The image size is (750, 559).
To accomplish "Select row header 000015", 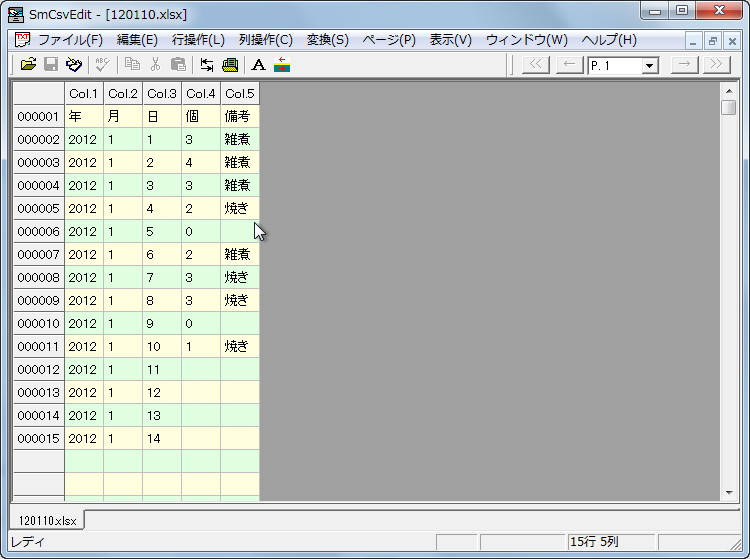I will click(x=38, y=438).
